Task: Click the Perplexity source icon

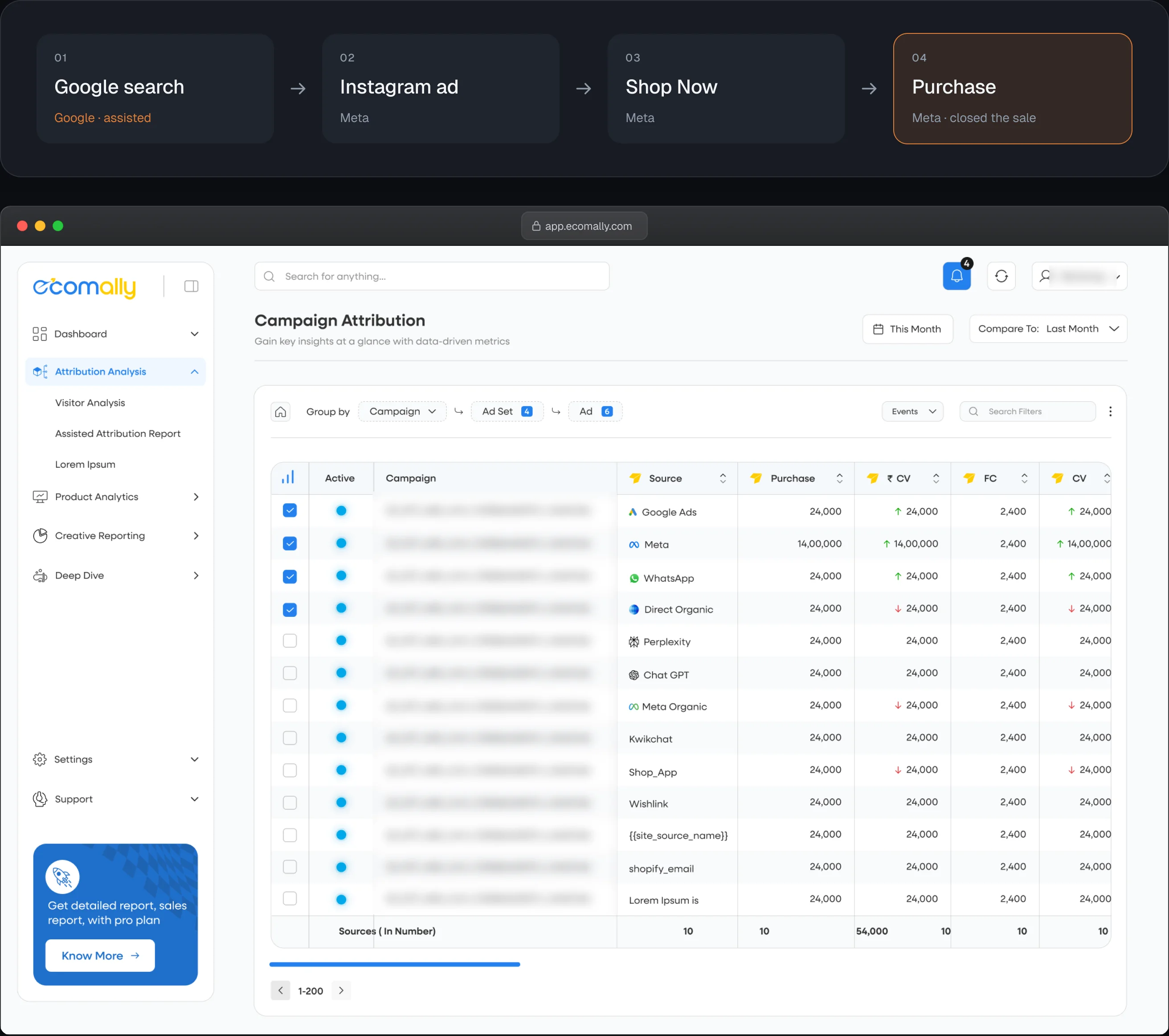Action: (634, 641)
